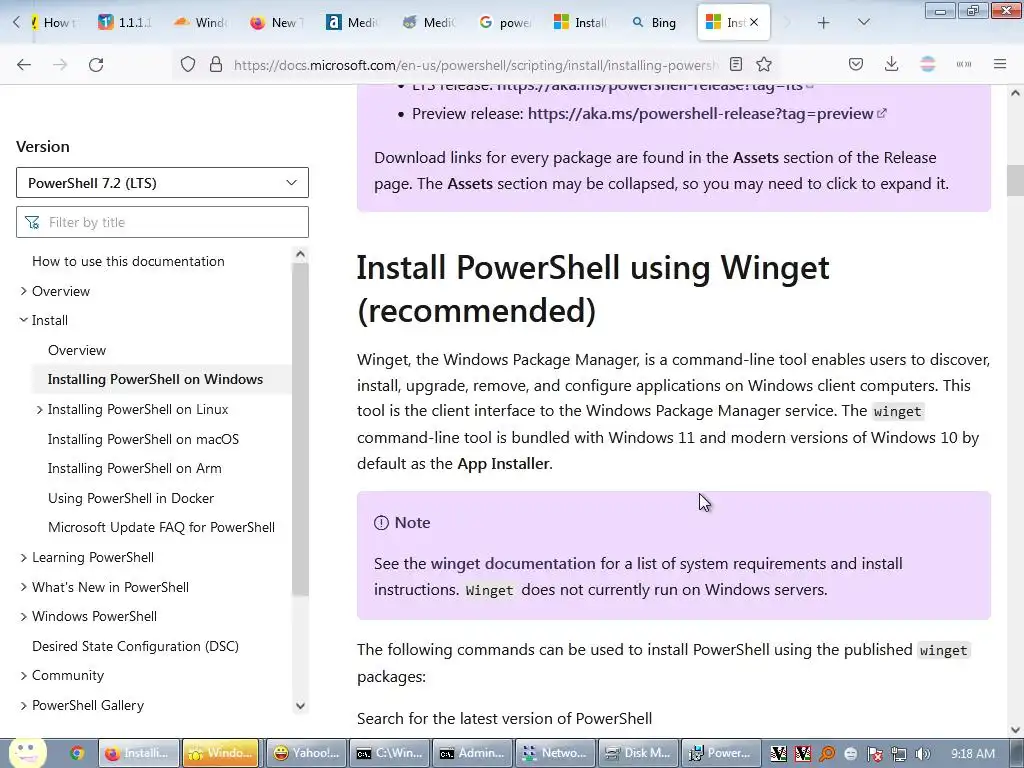Bookmark this page with the star

(x=764, y=64)
